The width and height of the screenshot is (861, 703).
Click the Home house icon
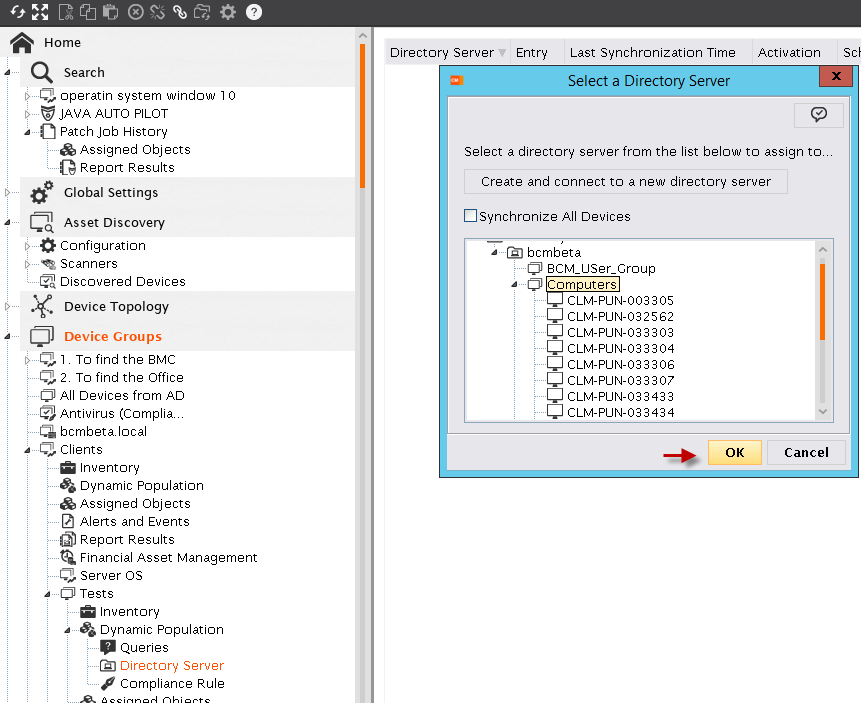point(22,43)
